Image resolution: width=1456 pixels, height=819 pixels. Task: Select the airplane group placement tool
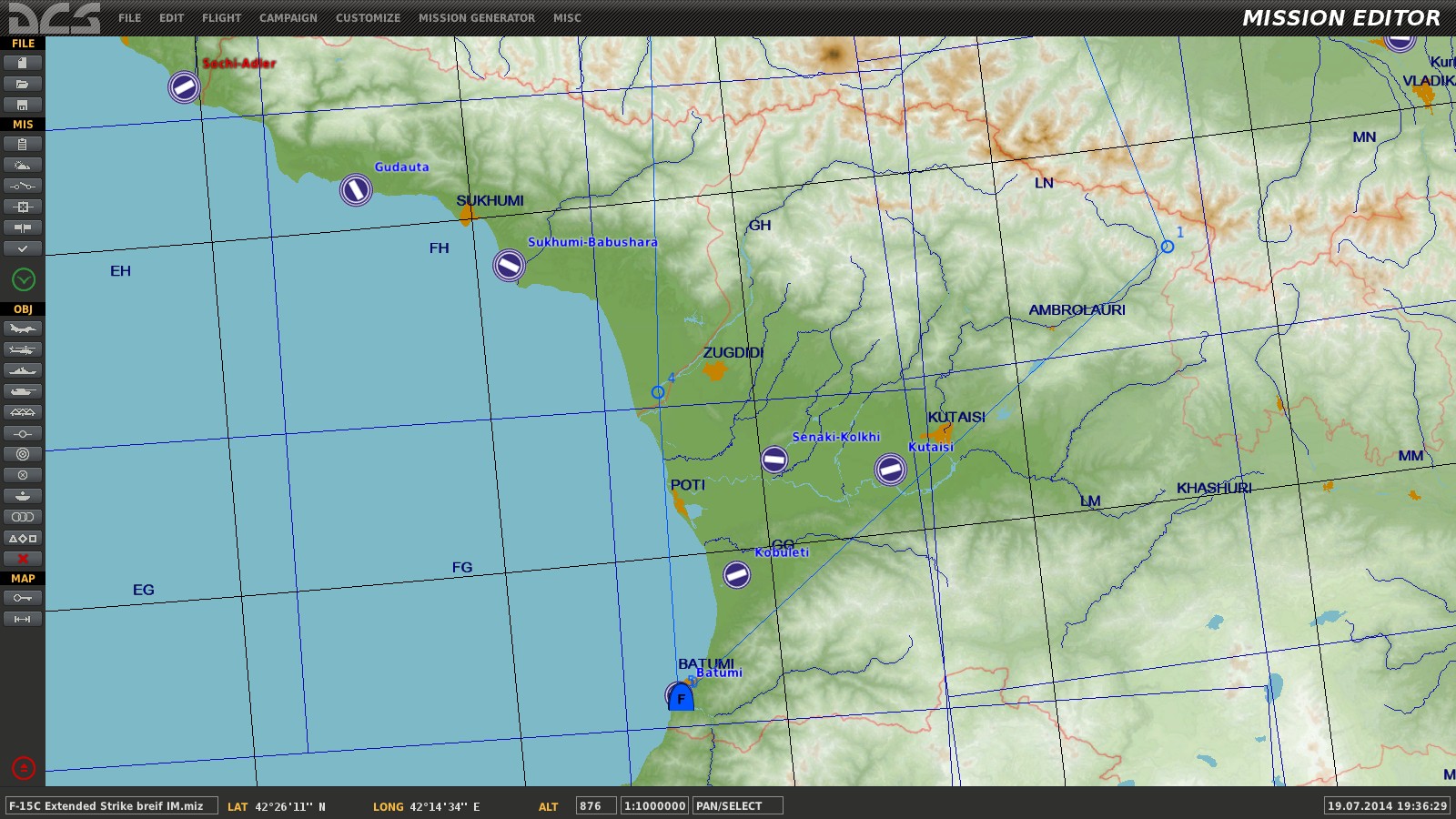23,329
